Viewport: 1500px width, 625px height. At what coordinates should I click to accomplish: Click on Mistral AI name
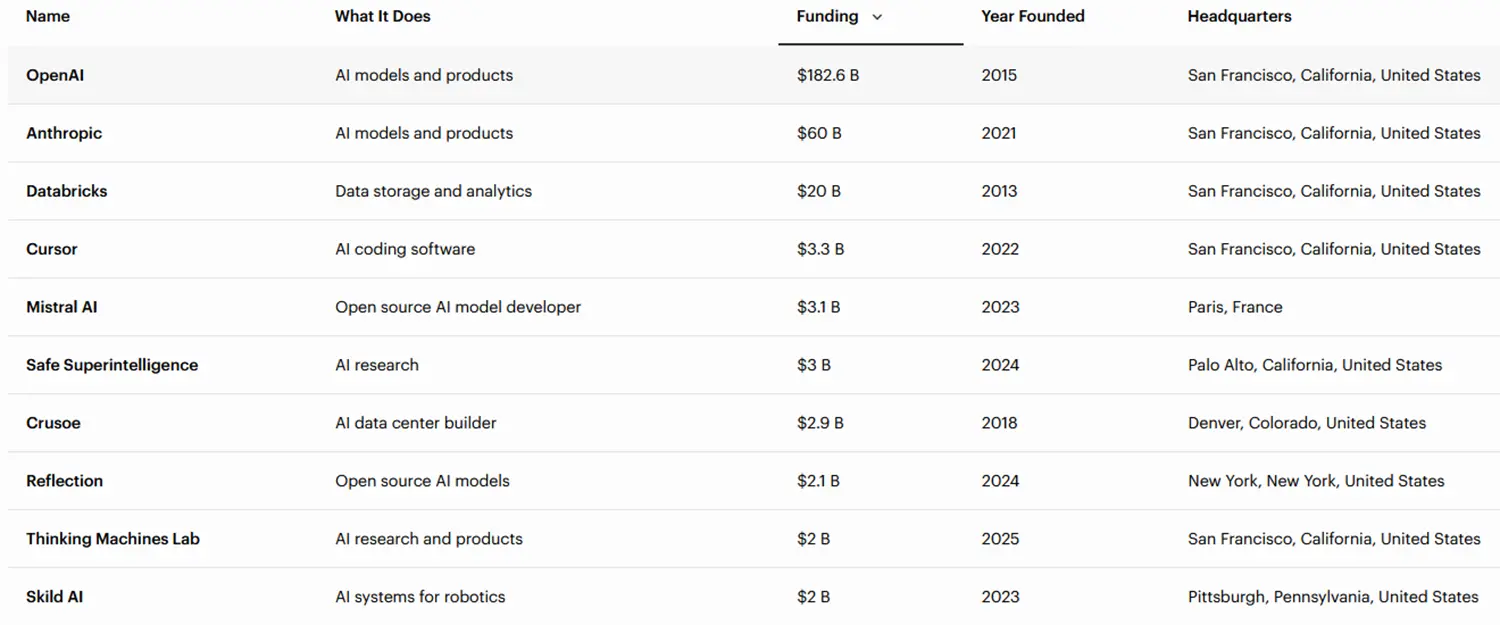[x=62, y=307]
